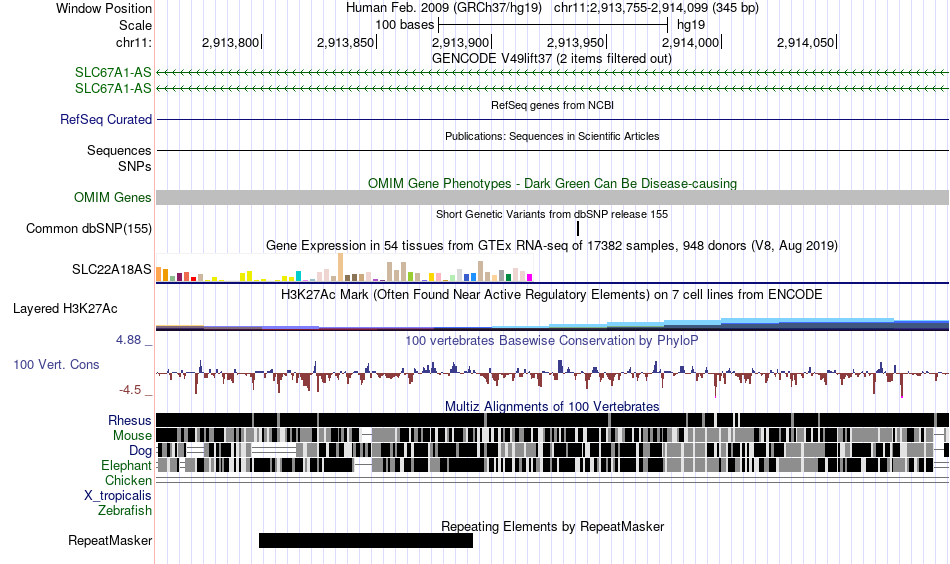The image size is (950, 564).
Task: Open Short Genetic Variants dbSNP 155 title
Action: [552, 214]
